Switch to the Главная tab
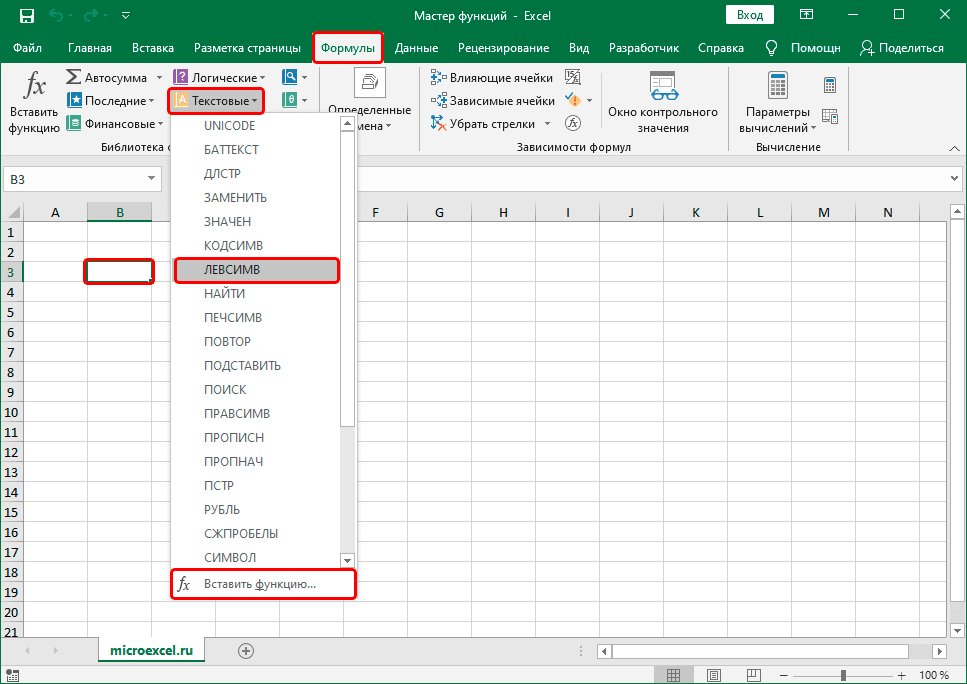Image resolution: width=967 pixels, height=684 pixels. point(89,47)
